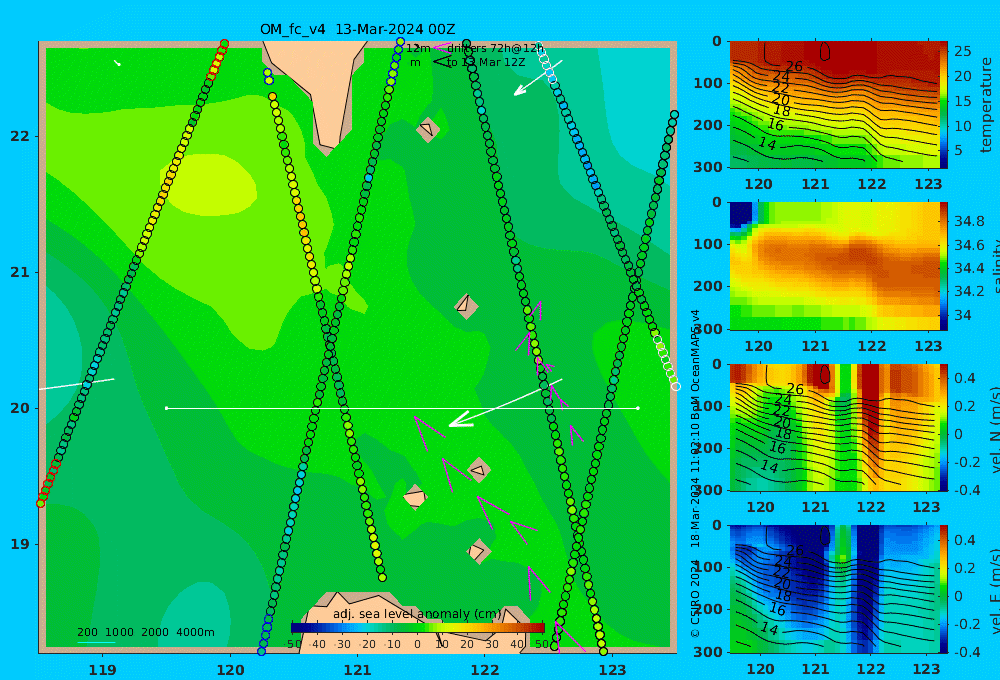Click the sea level anomaly horizontal colorbar

(x=418, y=628)
